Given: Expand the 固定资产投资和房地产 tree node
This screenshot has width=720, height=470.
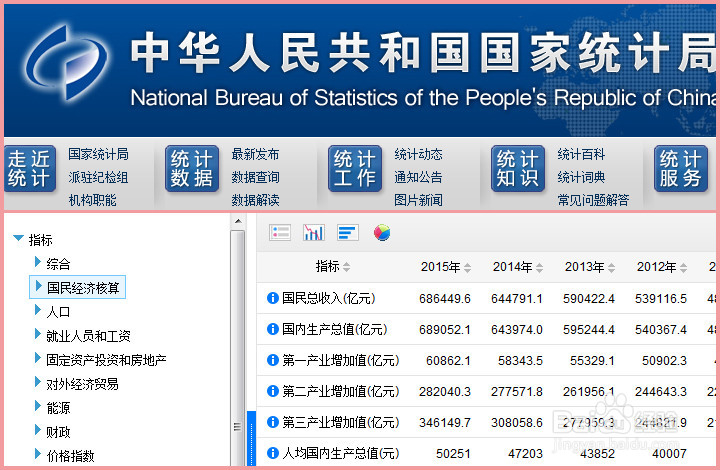Looking at the screenshot, I should [38, 358].
